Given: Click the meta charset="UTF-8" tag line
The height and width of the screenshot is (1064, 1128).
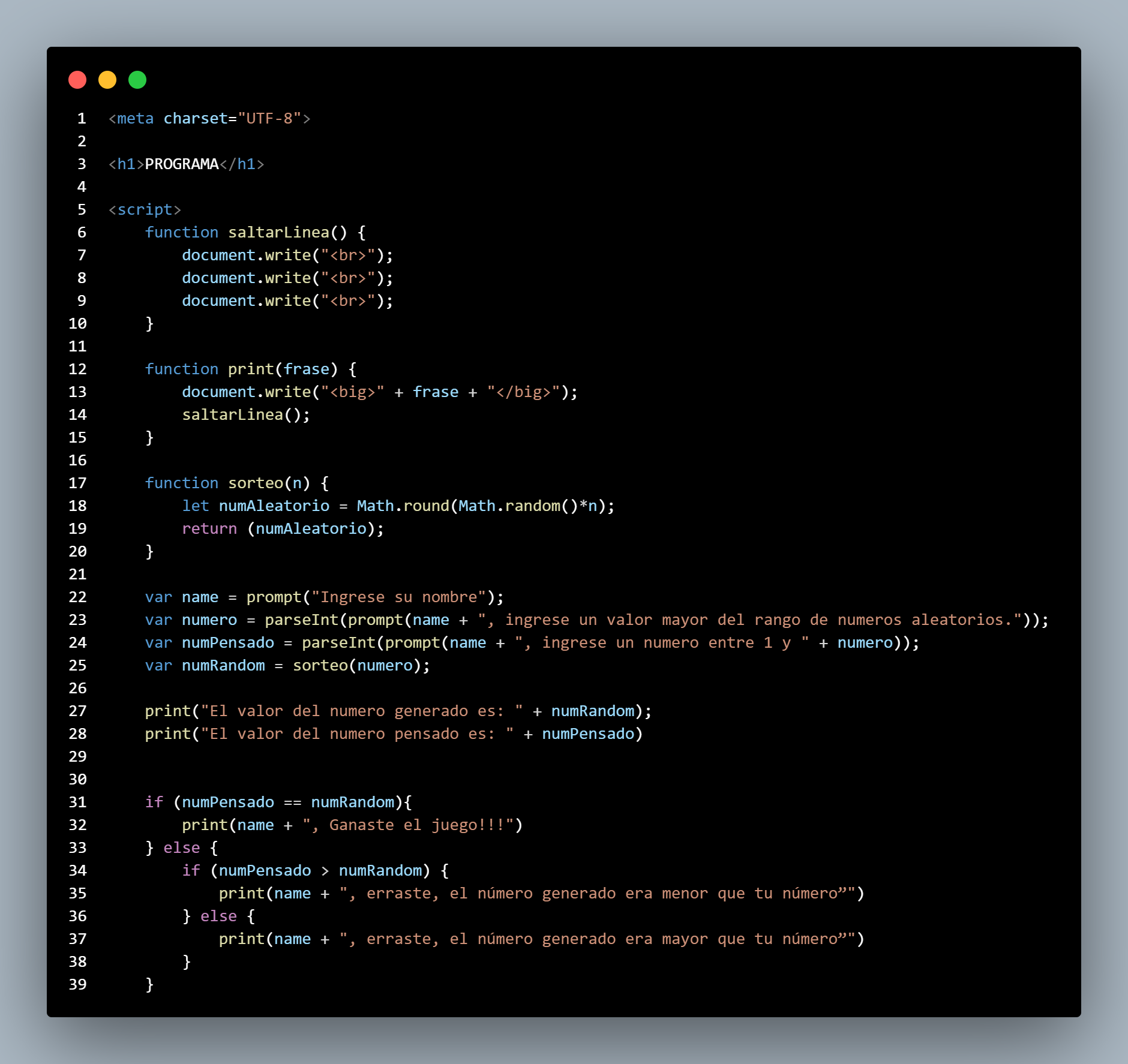Looking at the screenshot, I should tap(209, 119).
